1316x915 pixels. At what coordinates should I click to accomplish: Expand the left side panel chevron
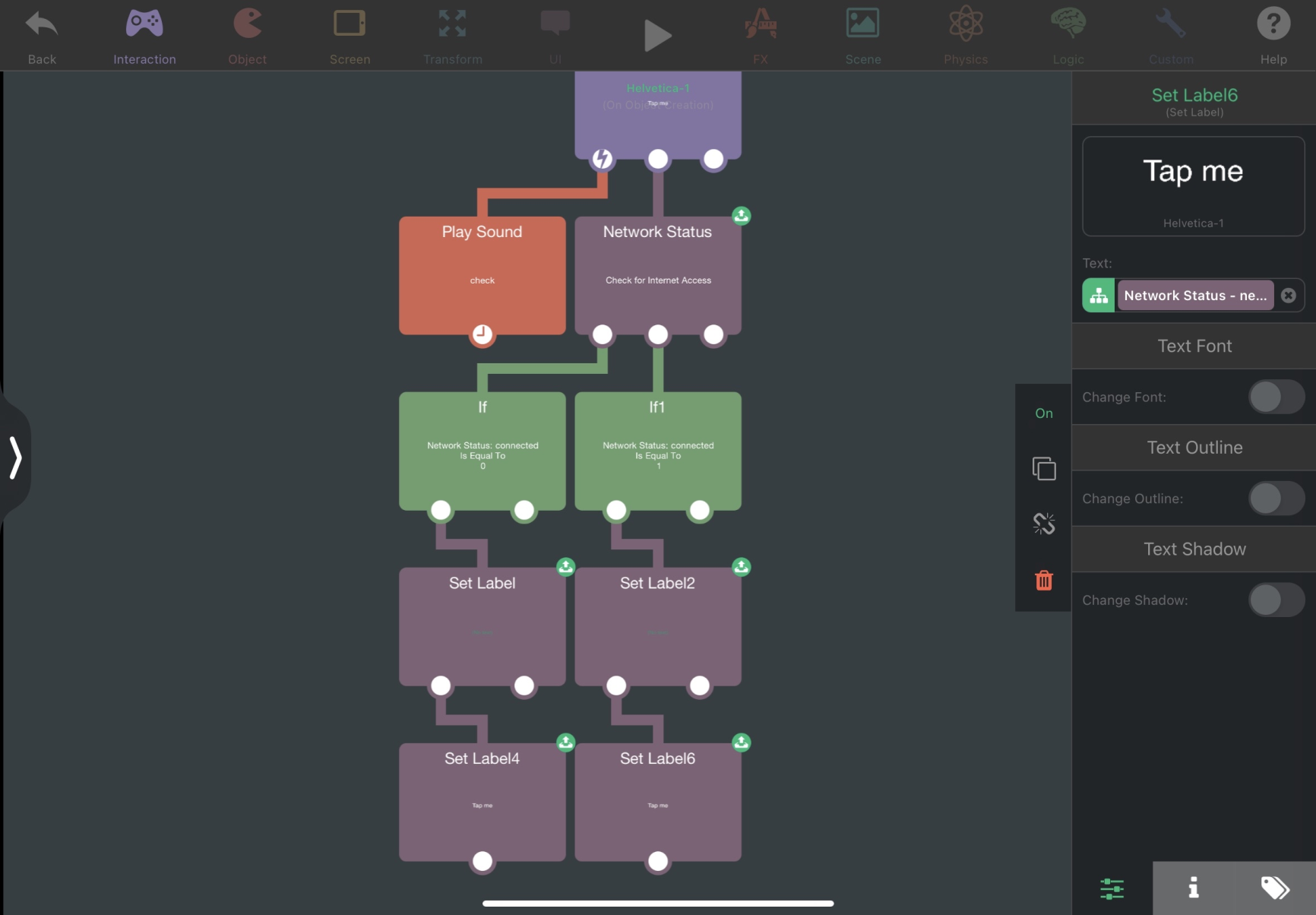coord(15,457)
